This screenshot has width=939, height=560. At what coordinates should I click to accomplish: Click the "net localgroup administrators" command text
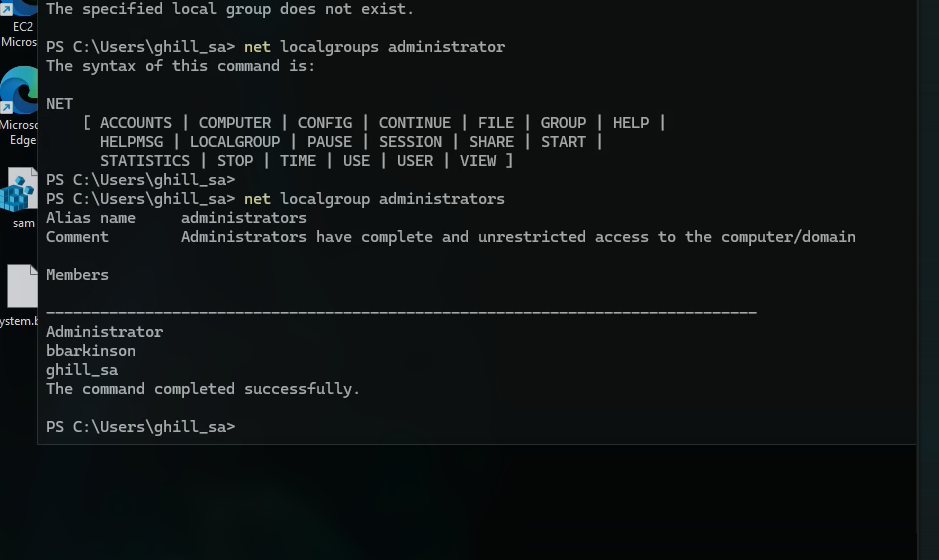tap(374, 199)
